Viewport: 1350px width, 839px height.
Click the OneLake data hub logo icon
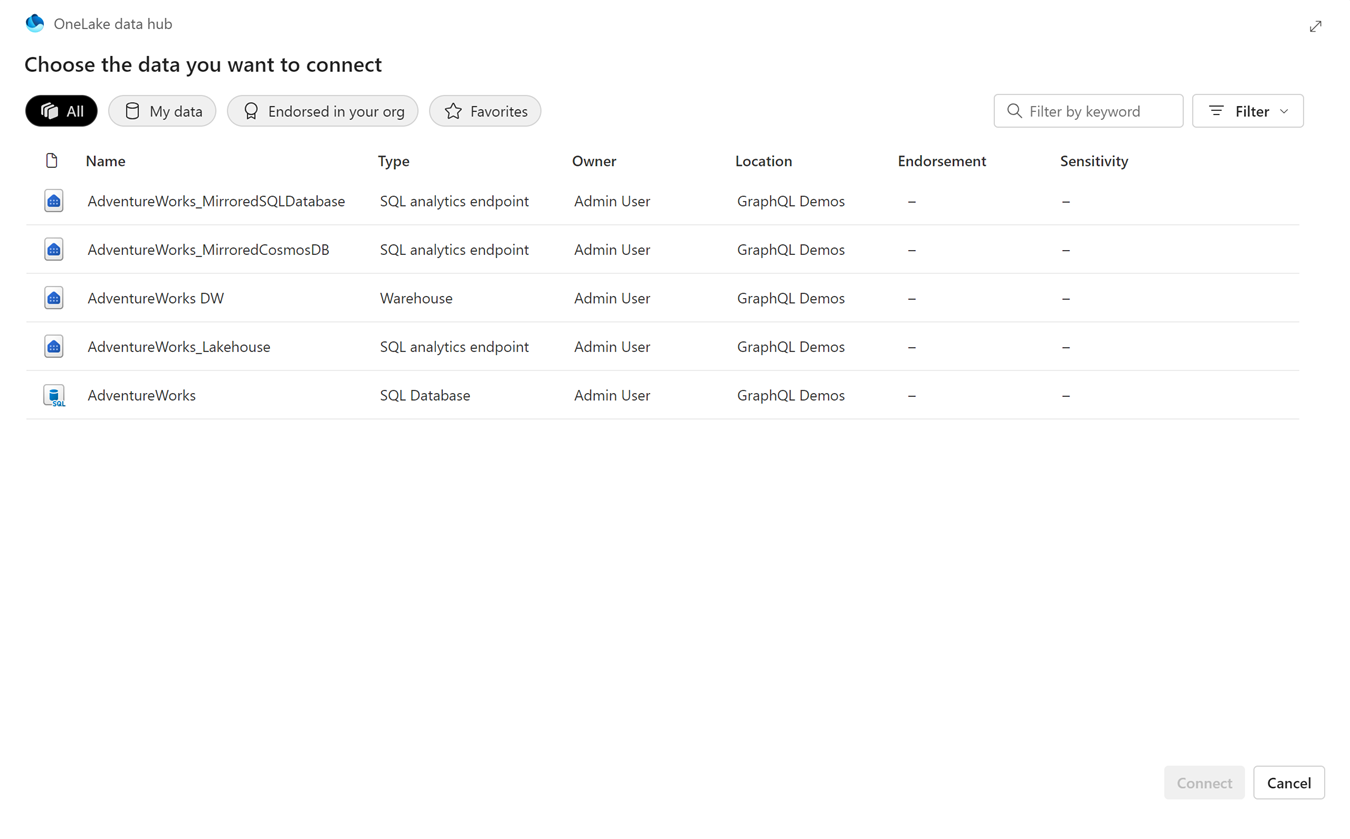(x=35, y=23)
